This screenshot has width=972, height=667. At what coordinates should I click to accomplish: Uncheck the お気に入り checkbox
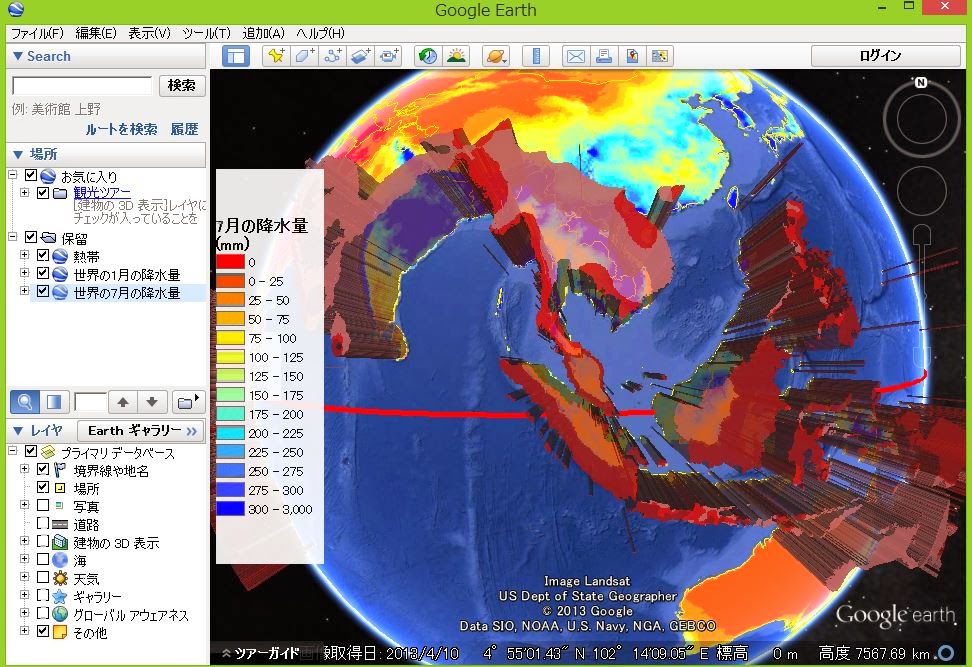[31, 175]
